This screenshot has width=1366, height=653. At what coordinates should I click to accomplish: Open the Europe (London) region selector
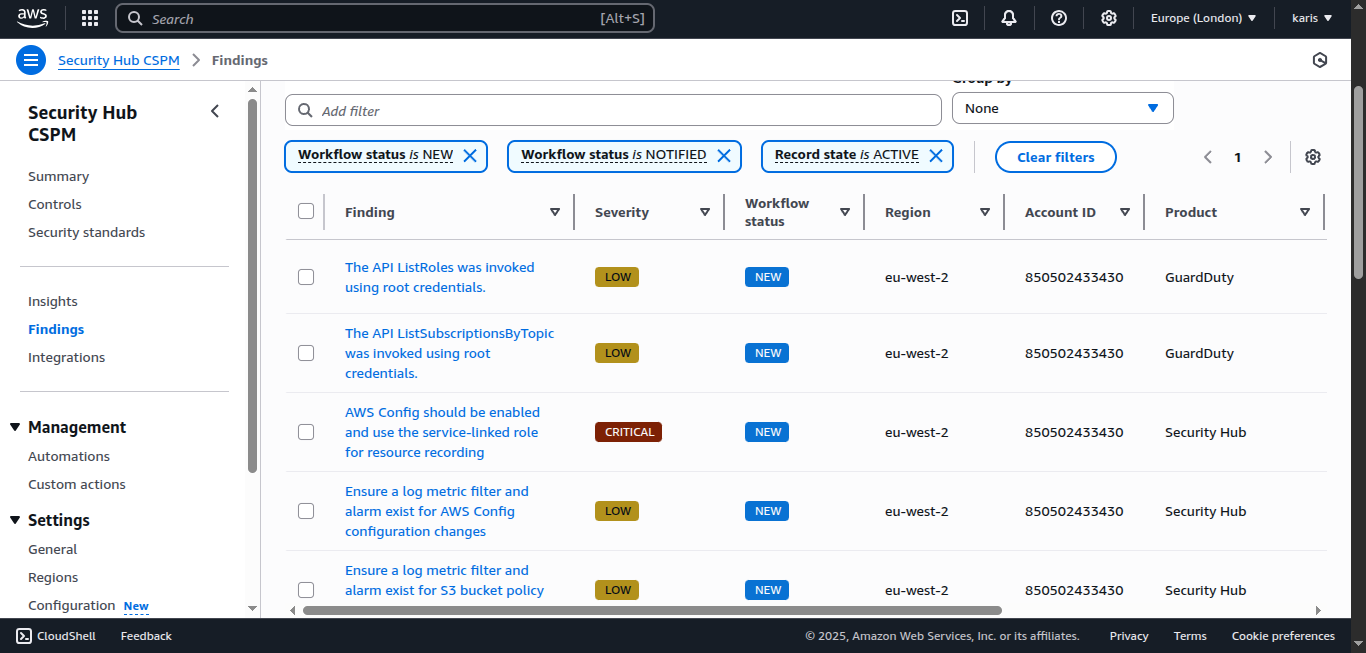(x=1203, y=18)
